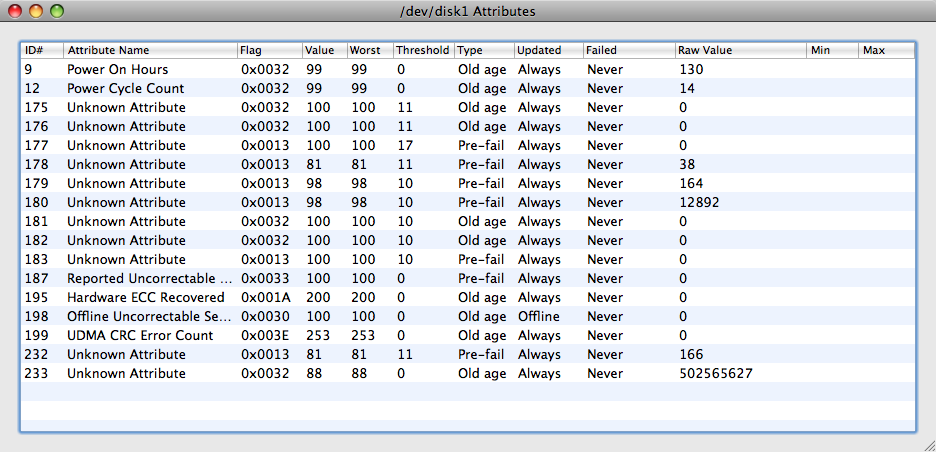
Task: Sort by Threshold column header
Action: click(x=424, y=51)
